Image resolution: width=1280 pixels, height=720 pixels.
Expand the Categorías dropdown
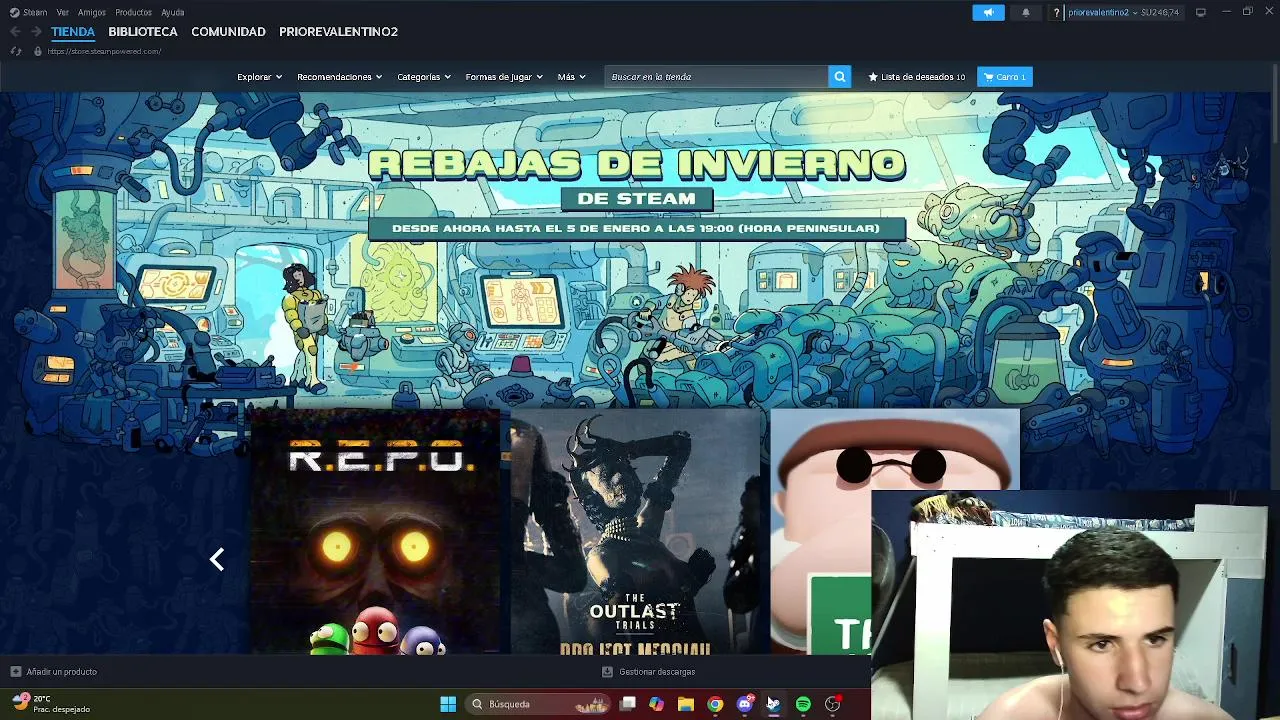[424, 77]
